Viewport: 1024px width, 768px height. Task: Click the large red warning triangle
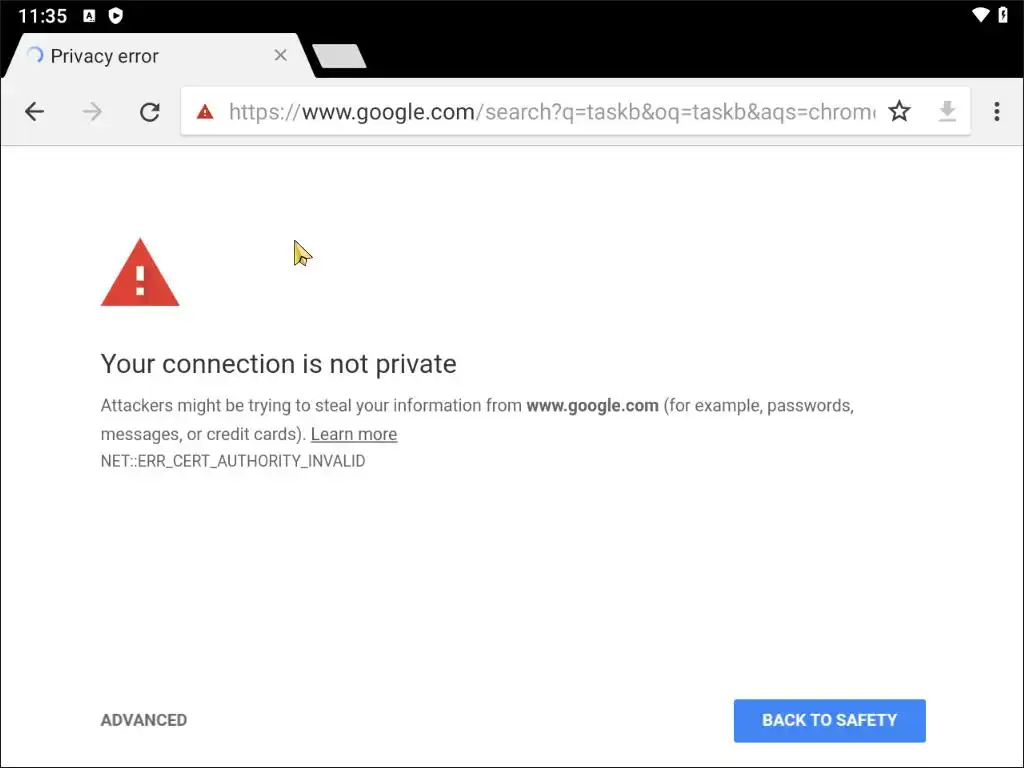click(x=140, y=273)
